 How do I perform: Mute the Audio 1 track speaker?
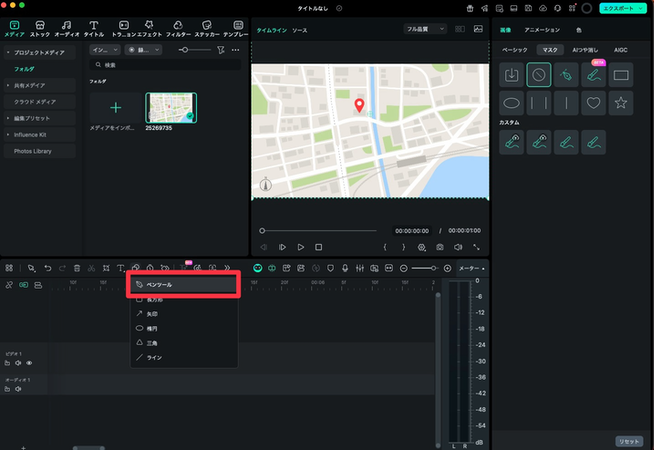(18, 389)
